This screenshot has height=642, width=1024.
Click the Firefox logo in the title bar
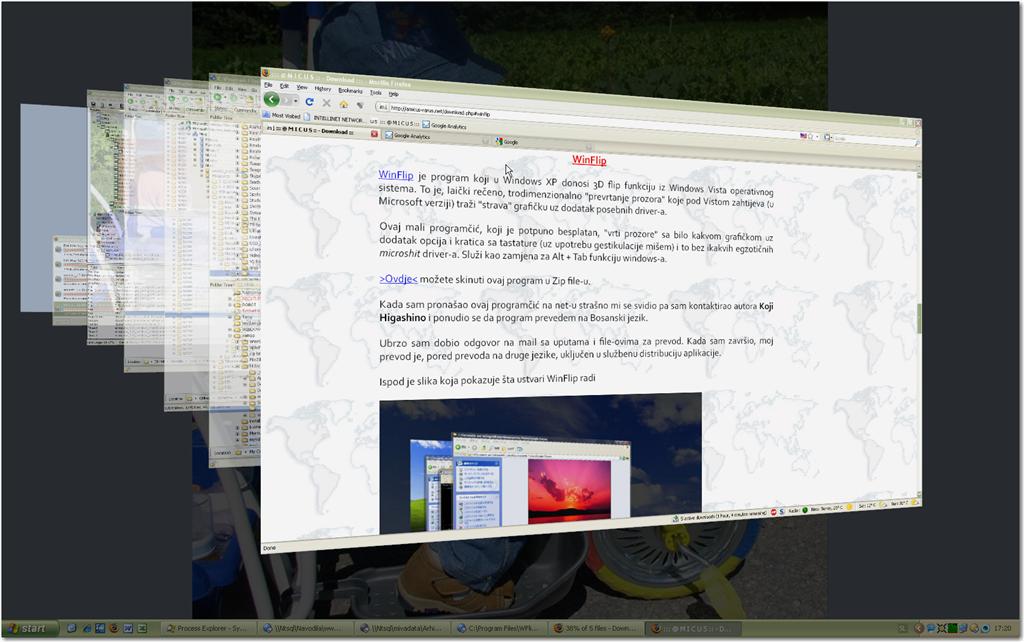pyautogui.click(x=266, y=73)
